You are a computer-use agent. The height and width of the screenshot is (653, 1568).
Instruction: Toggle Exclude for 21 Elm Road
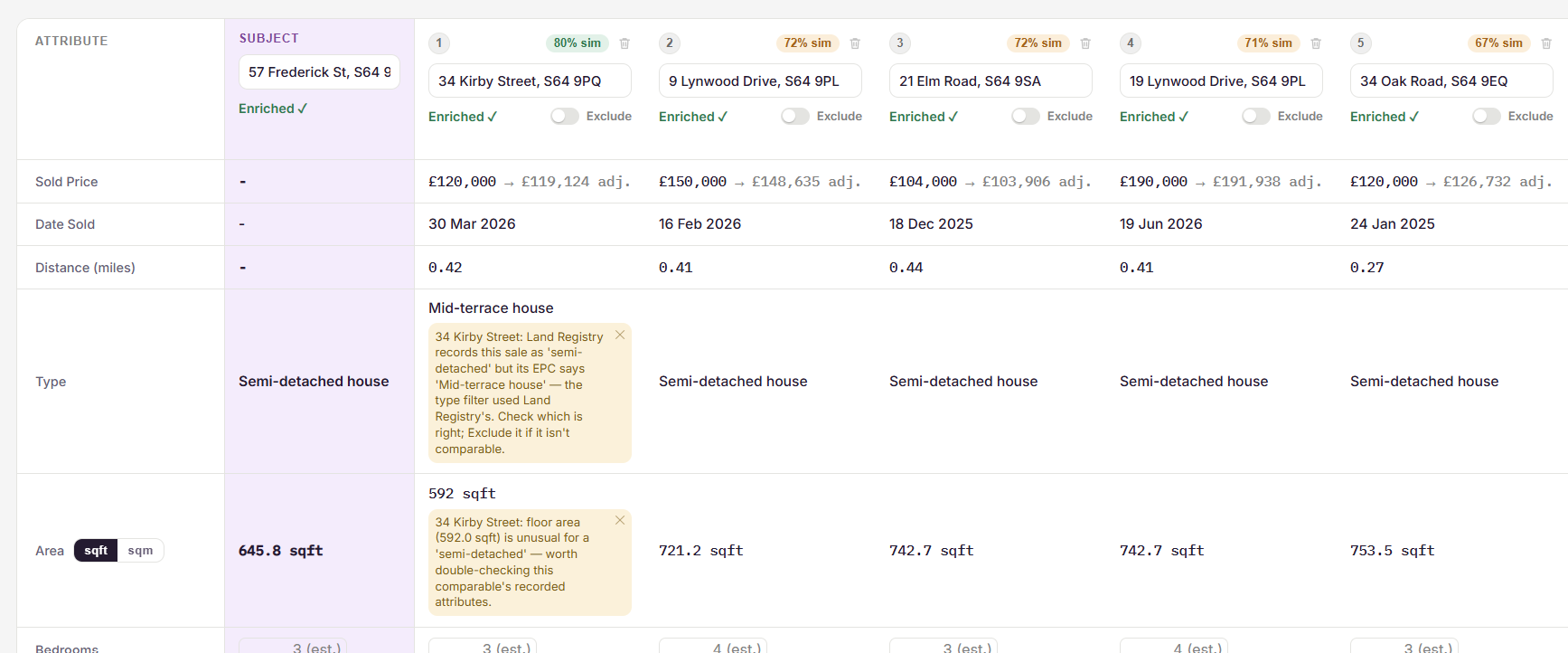point(1026,117)
